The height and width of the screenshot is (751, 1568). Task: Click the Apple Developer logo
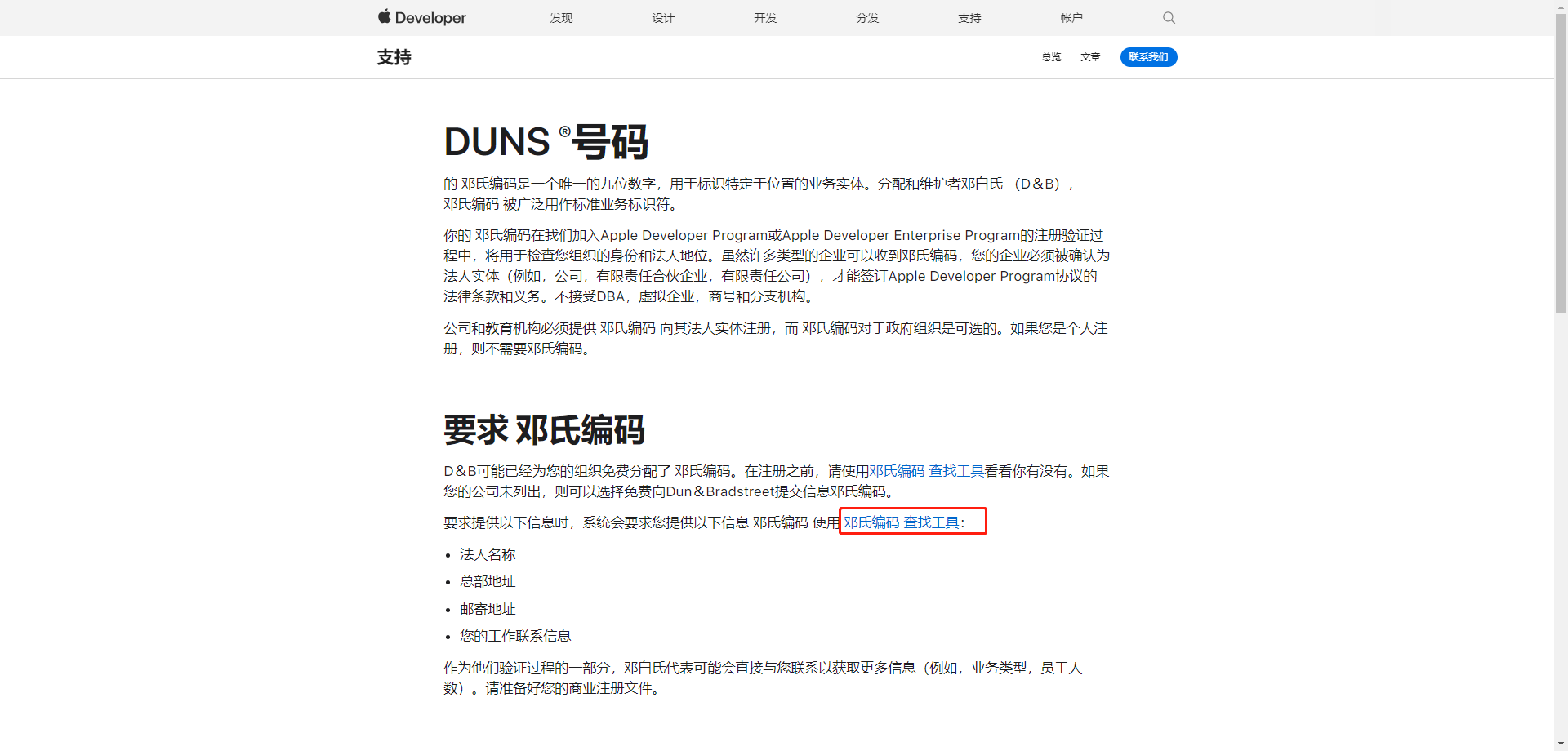[x=421, y=17]
